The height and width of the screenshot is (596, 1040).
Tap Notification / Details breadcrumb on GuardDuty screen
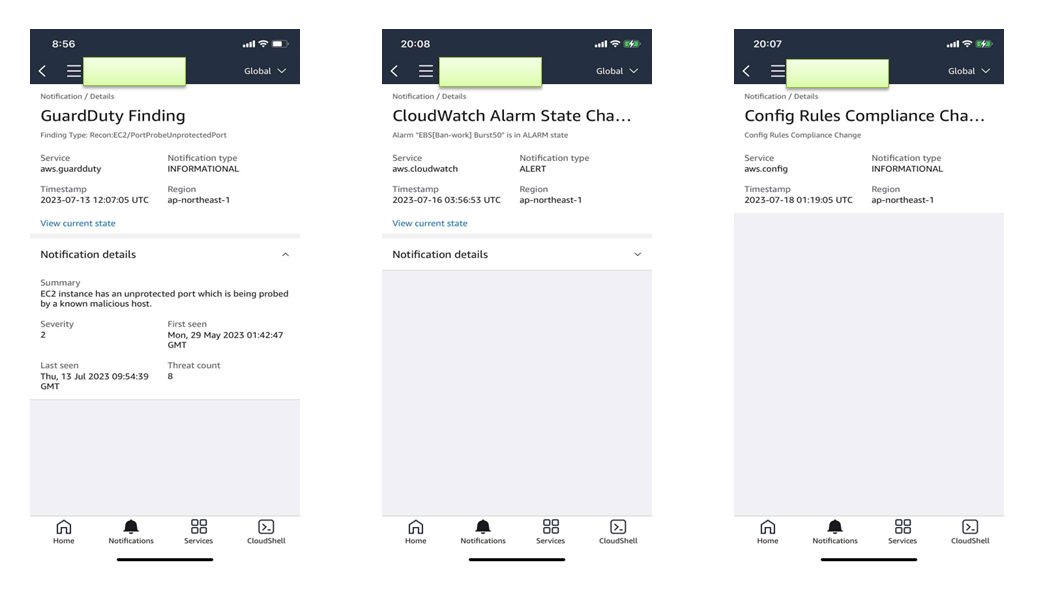pyautogui.click(x=77, y=96)
